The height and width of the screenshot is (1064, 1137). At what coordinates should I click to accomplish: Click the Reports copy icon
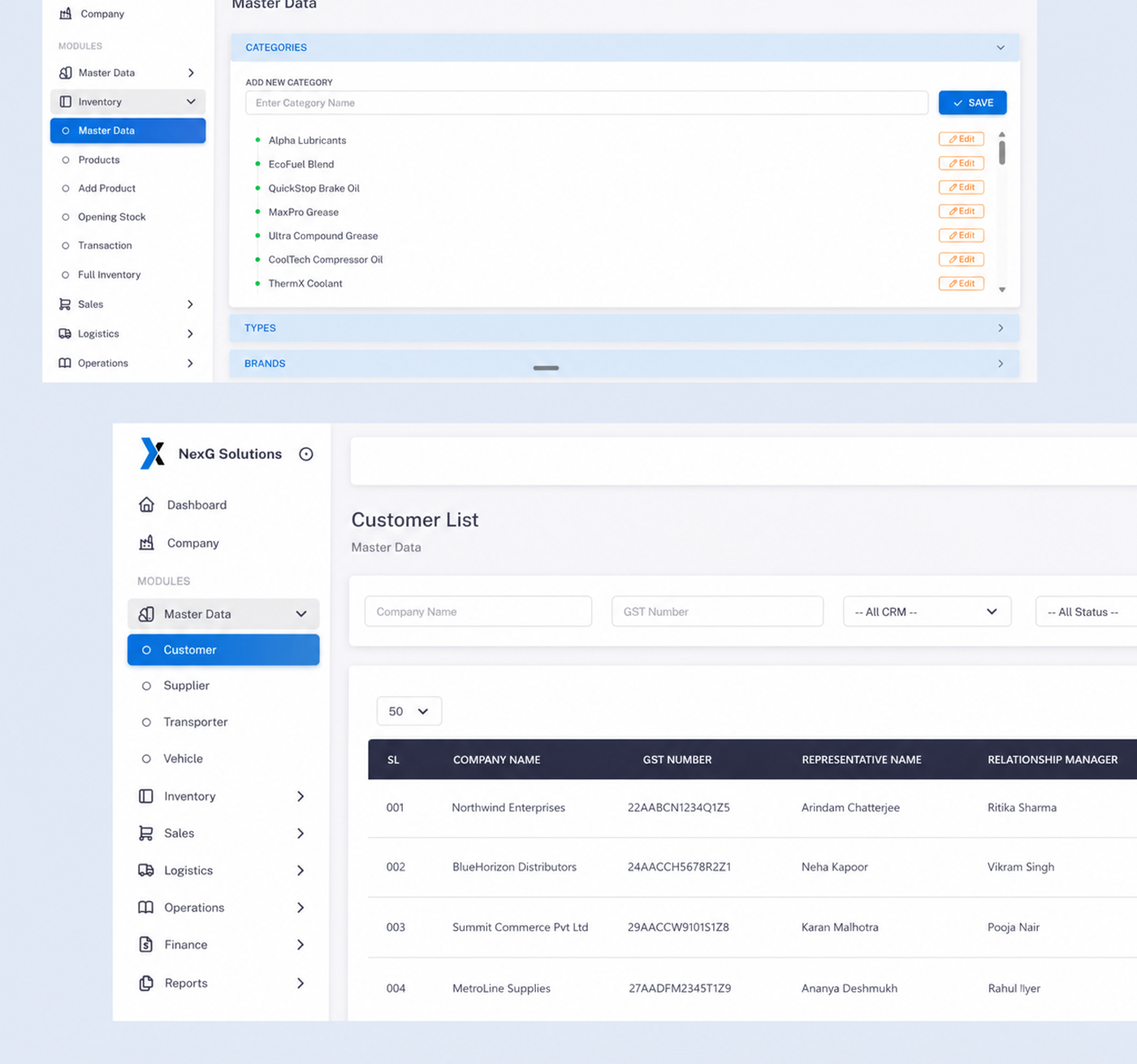click(146, 983)
